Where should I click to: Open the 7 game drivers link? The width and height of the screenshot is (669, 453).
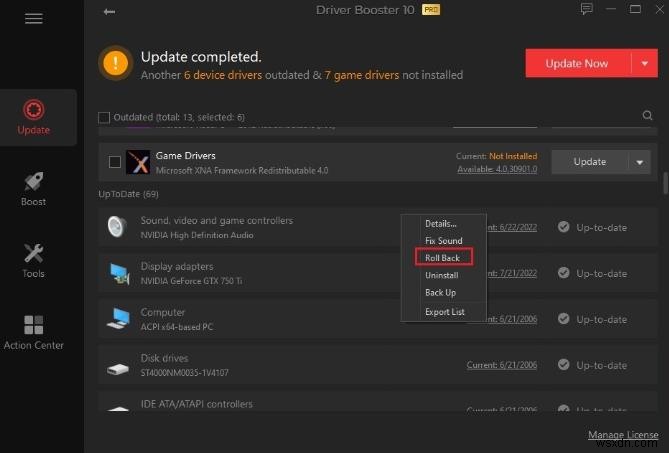tap(361, 75)
